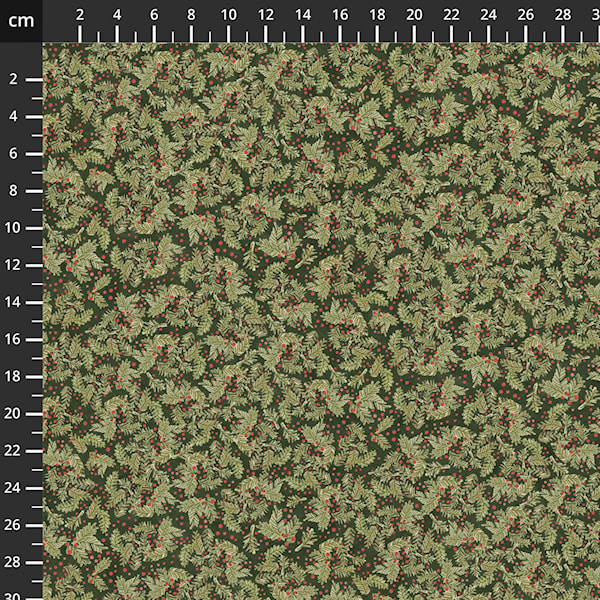
Task: Click the 14 on the horizontal ruler
Action: tap(303, 15)
